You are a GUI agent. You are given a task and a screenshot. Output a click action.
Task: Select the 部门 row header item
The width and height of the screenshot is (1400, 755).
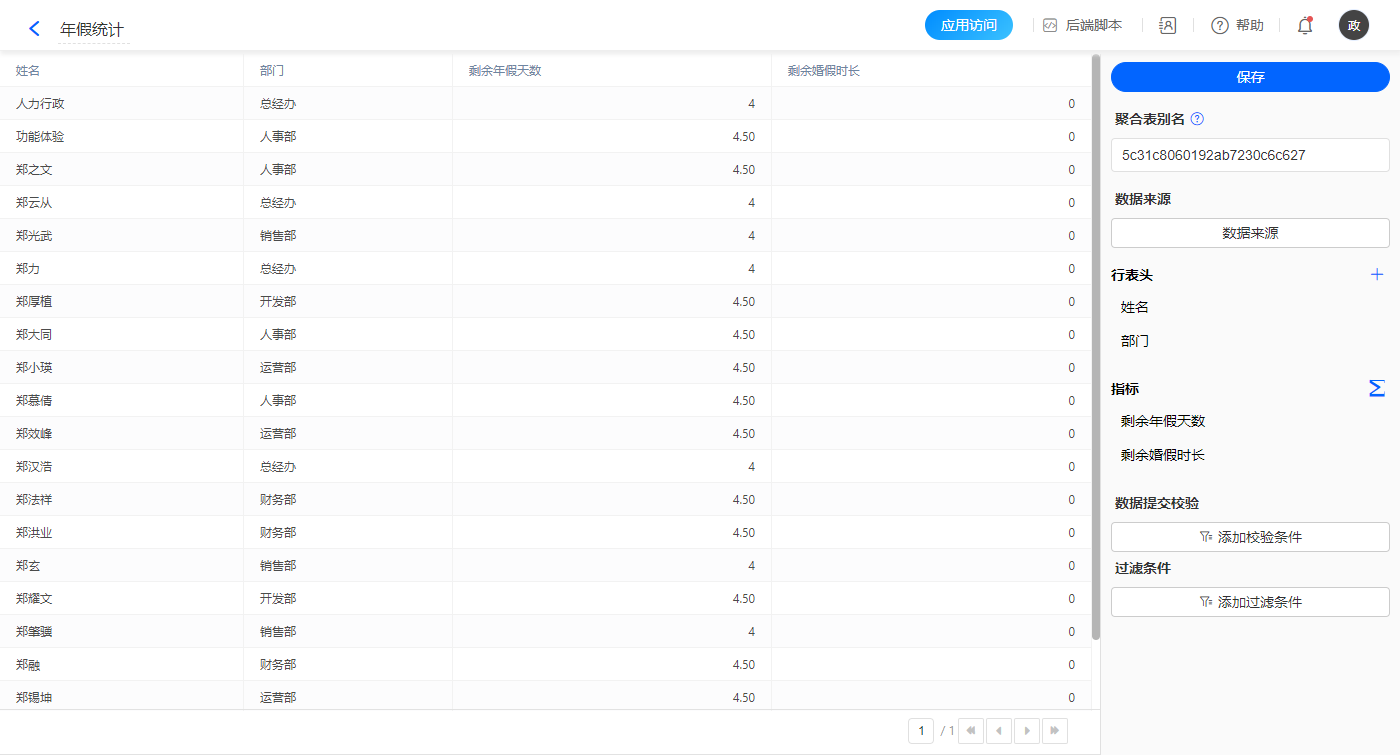[1135, 341]
